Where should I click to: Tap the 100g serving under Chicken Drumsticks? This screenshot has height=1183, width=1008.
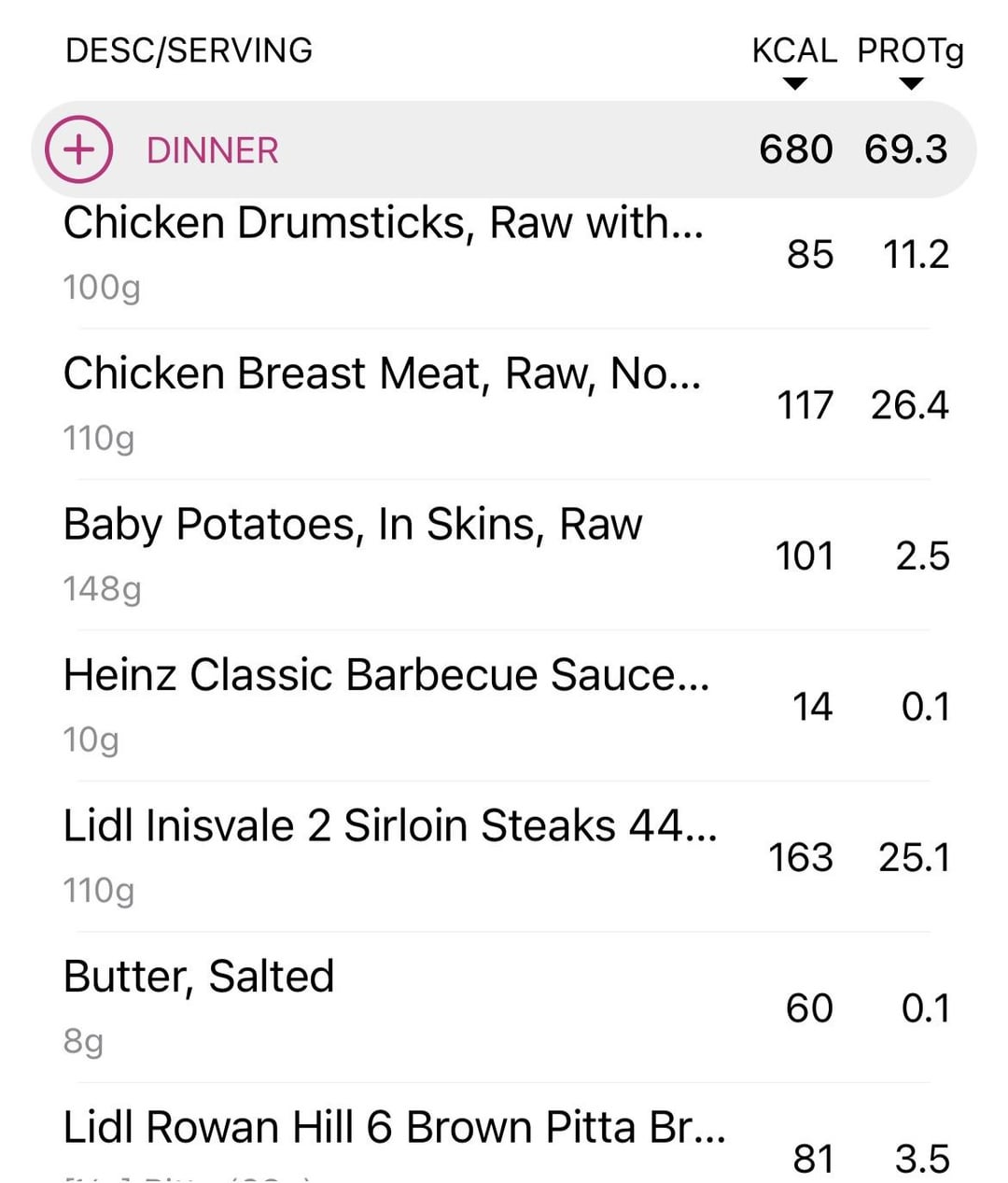[102, 288]
